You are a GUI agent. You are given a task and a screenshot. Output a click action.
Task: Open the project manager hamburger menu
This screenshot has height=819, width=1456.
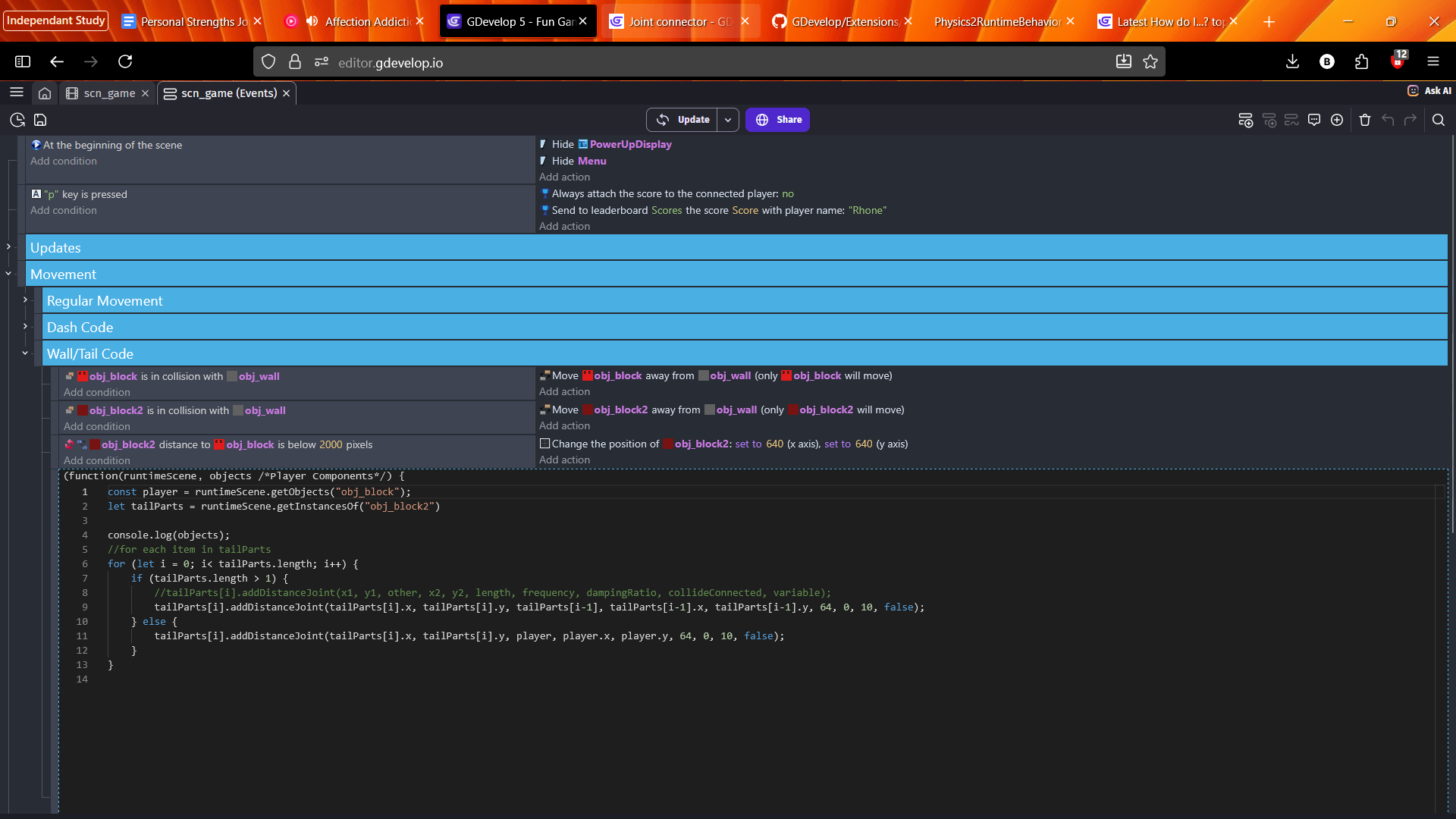pos(17,93)
